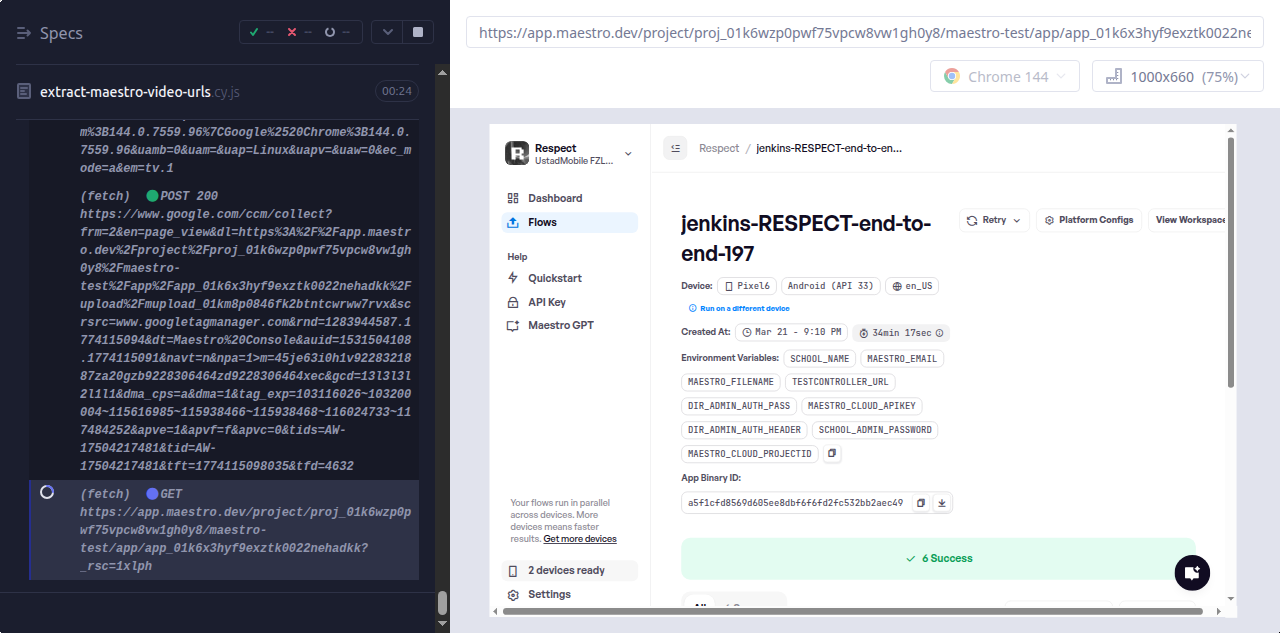This screenshot has height=633, width=1280.
Task: Open the API Key page
Action: (547, 302)
